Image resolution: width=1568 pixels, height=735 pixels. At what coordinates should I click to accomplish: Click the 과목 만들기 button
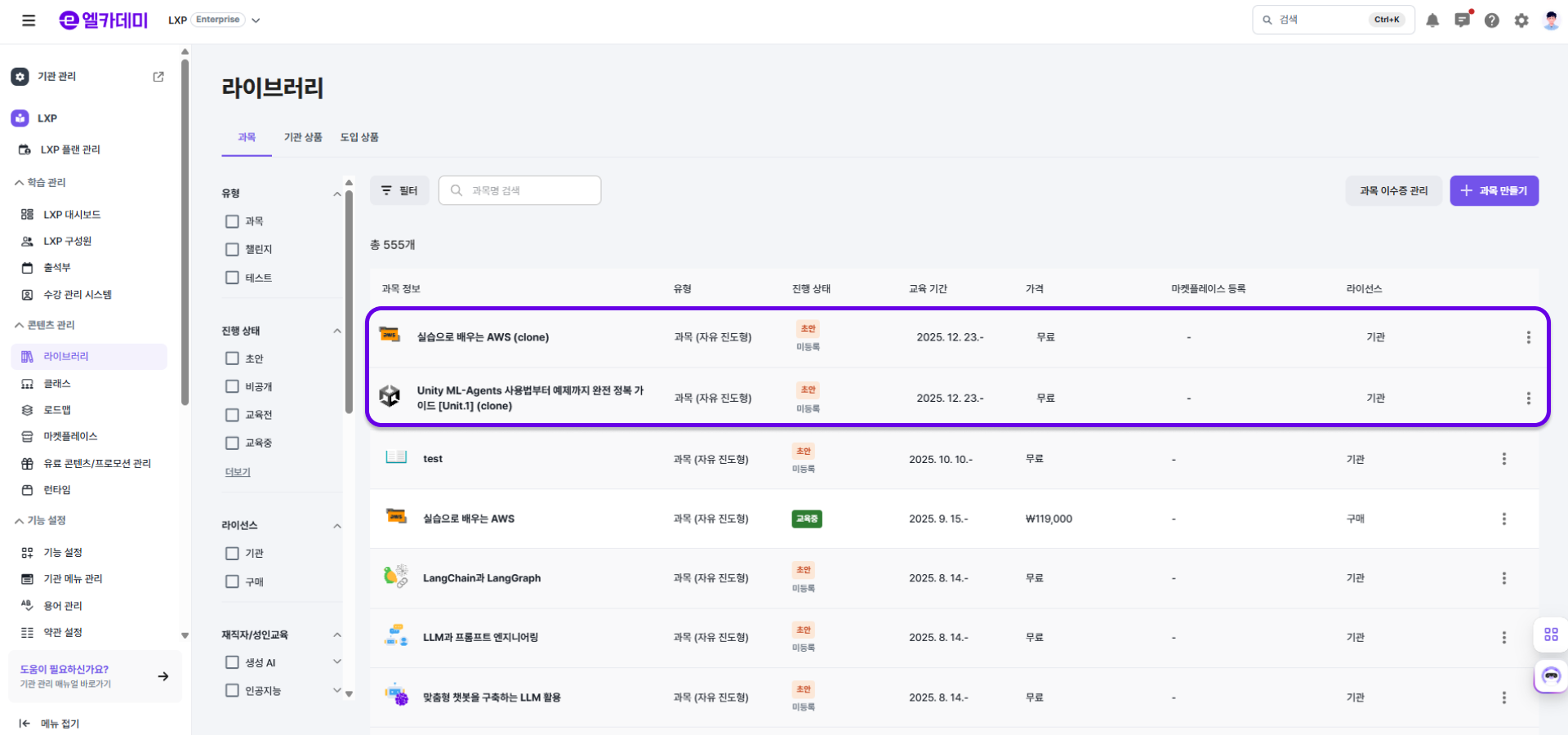point(1494,191)
